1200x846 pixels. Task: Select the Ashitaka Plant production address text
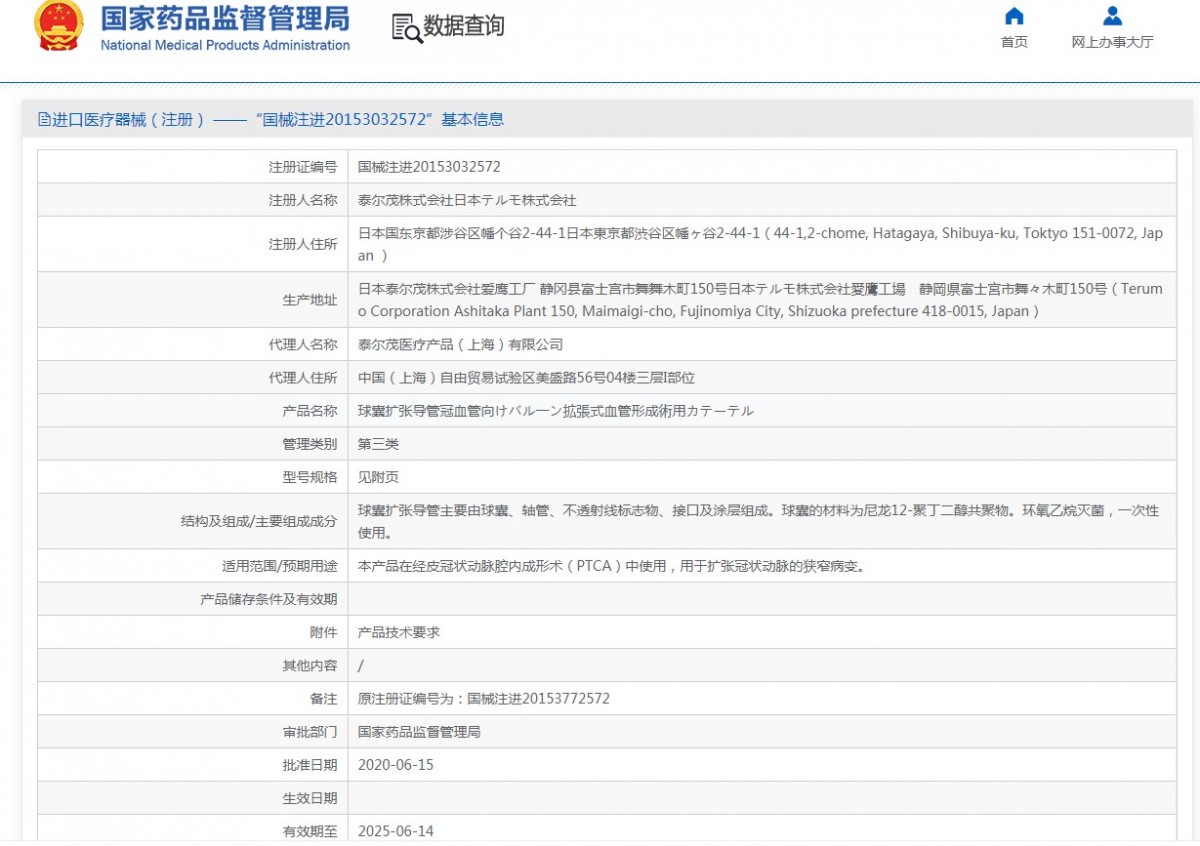[x=761, y=300]
